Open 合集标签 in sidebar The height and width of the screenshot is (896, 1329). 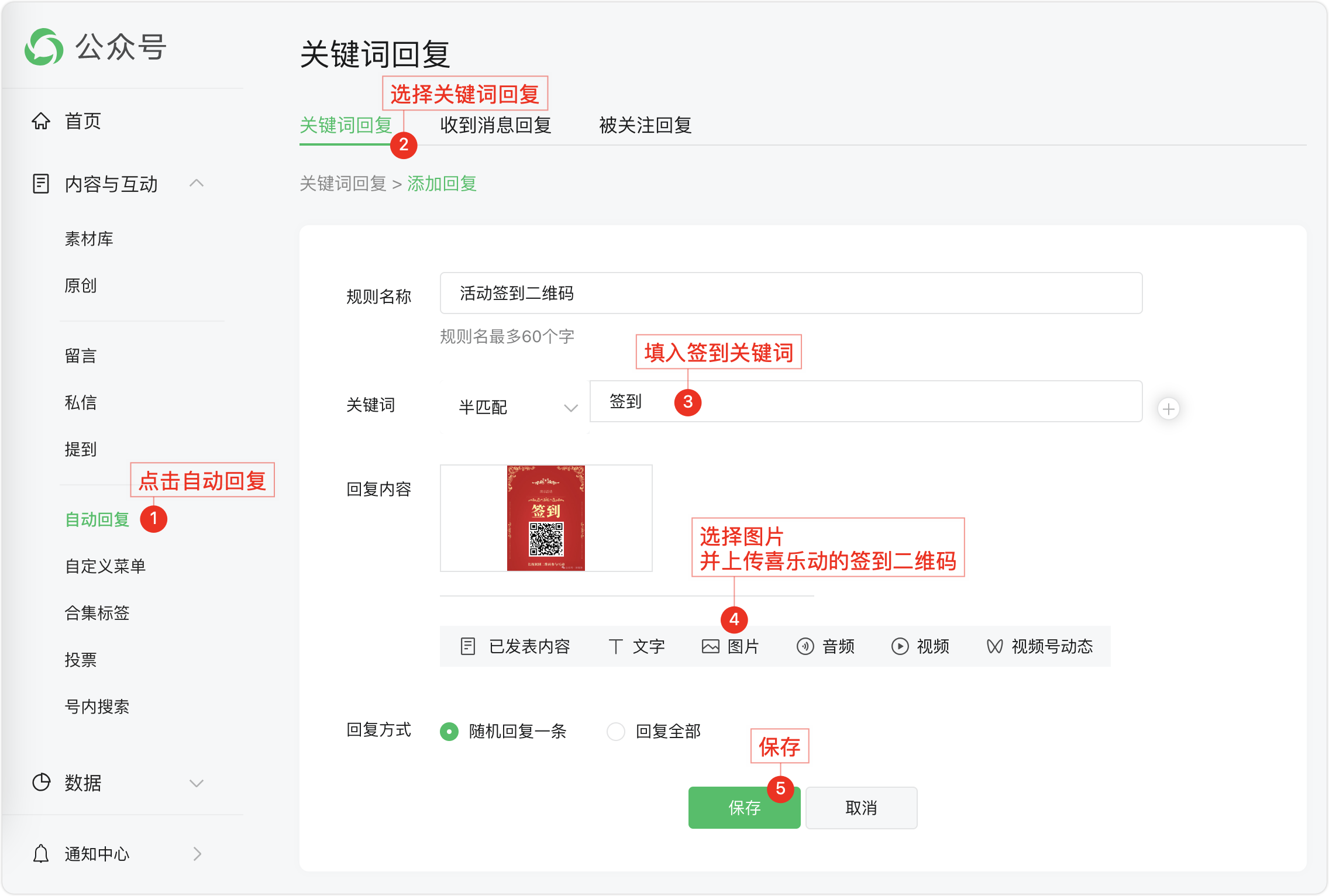click(x=97, y=613)
